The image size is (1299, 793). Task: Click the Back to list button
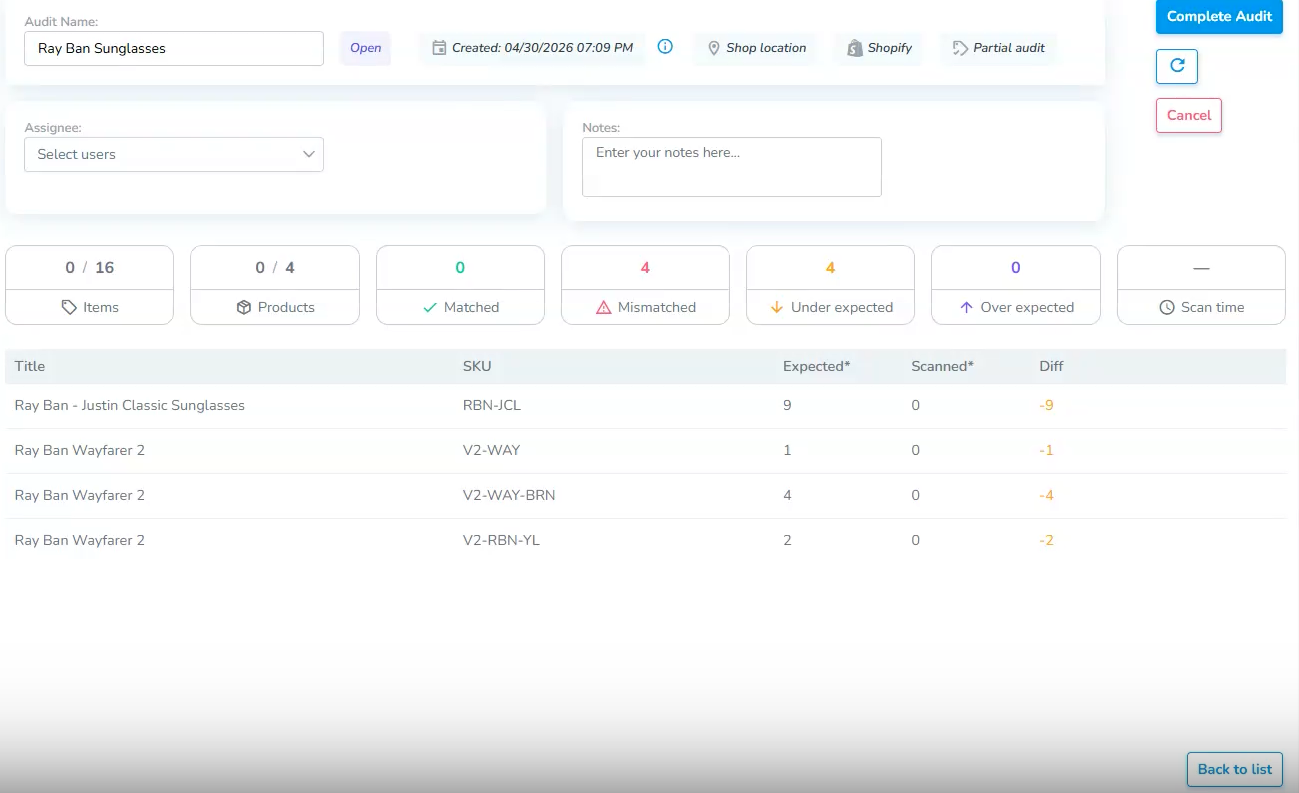[x=1235, y=769]
